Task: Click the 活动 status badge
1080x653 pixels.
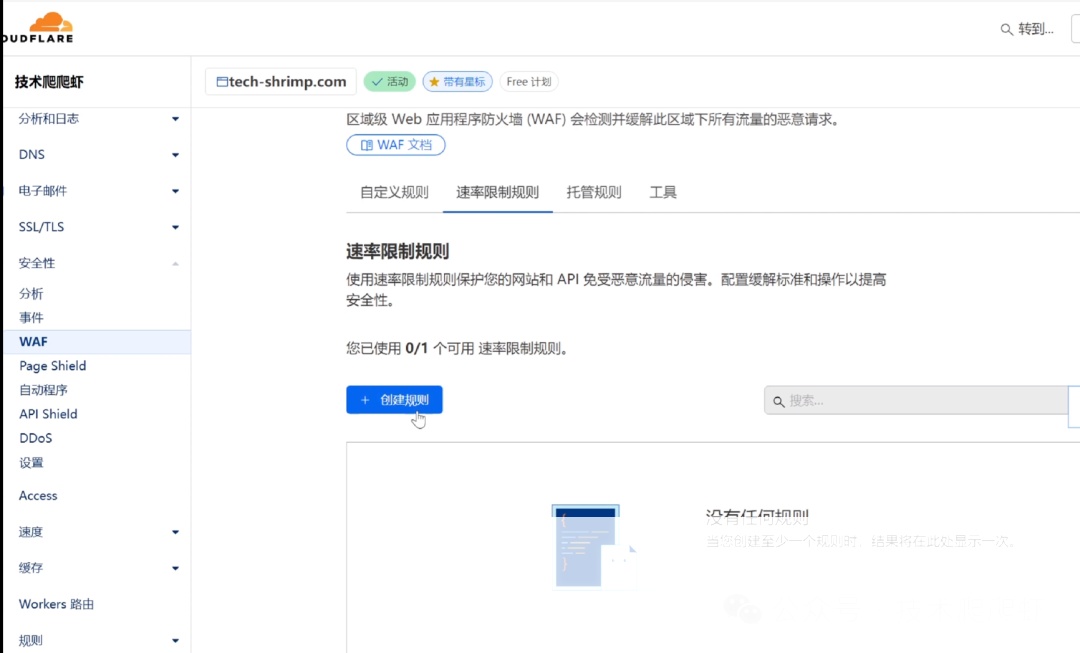Action: [x=390, y=82]
